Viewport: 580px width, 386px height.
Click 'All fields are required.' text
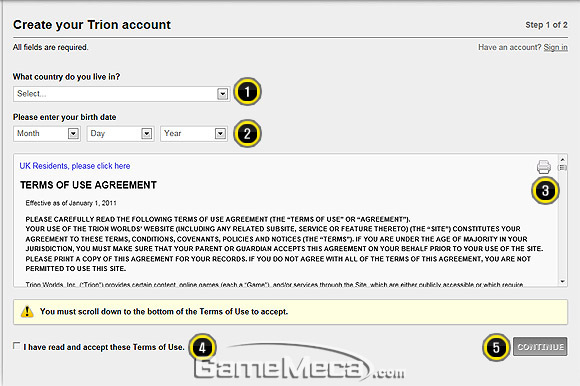(51, 47)
